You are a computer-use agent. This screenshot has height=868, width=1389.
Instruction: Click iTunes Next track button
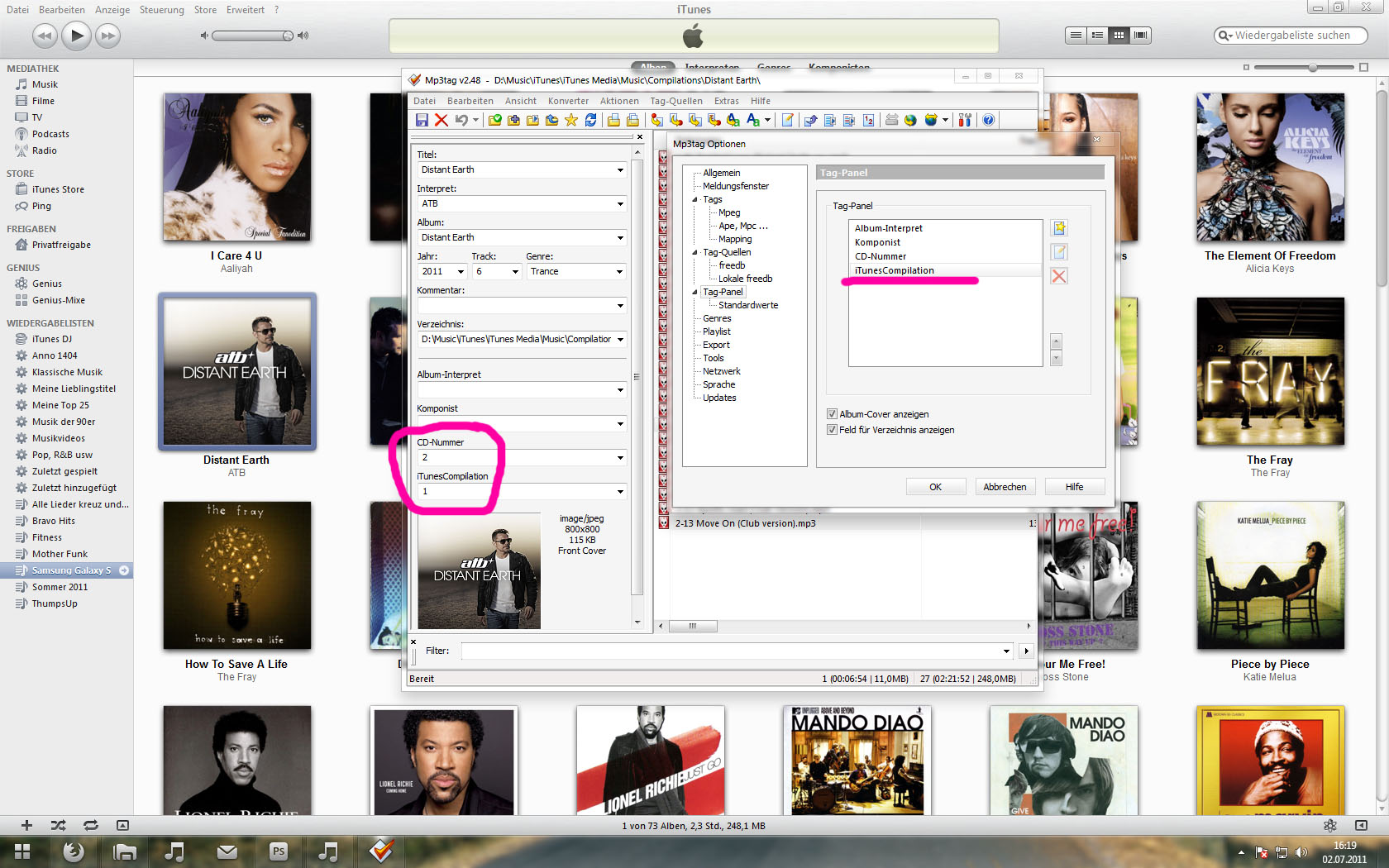[x=107, y=36]
